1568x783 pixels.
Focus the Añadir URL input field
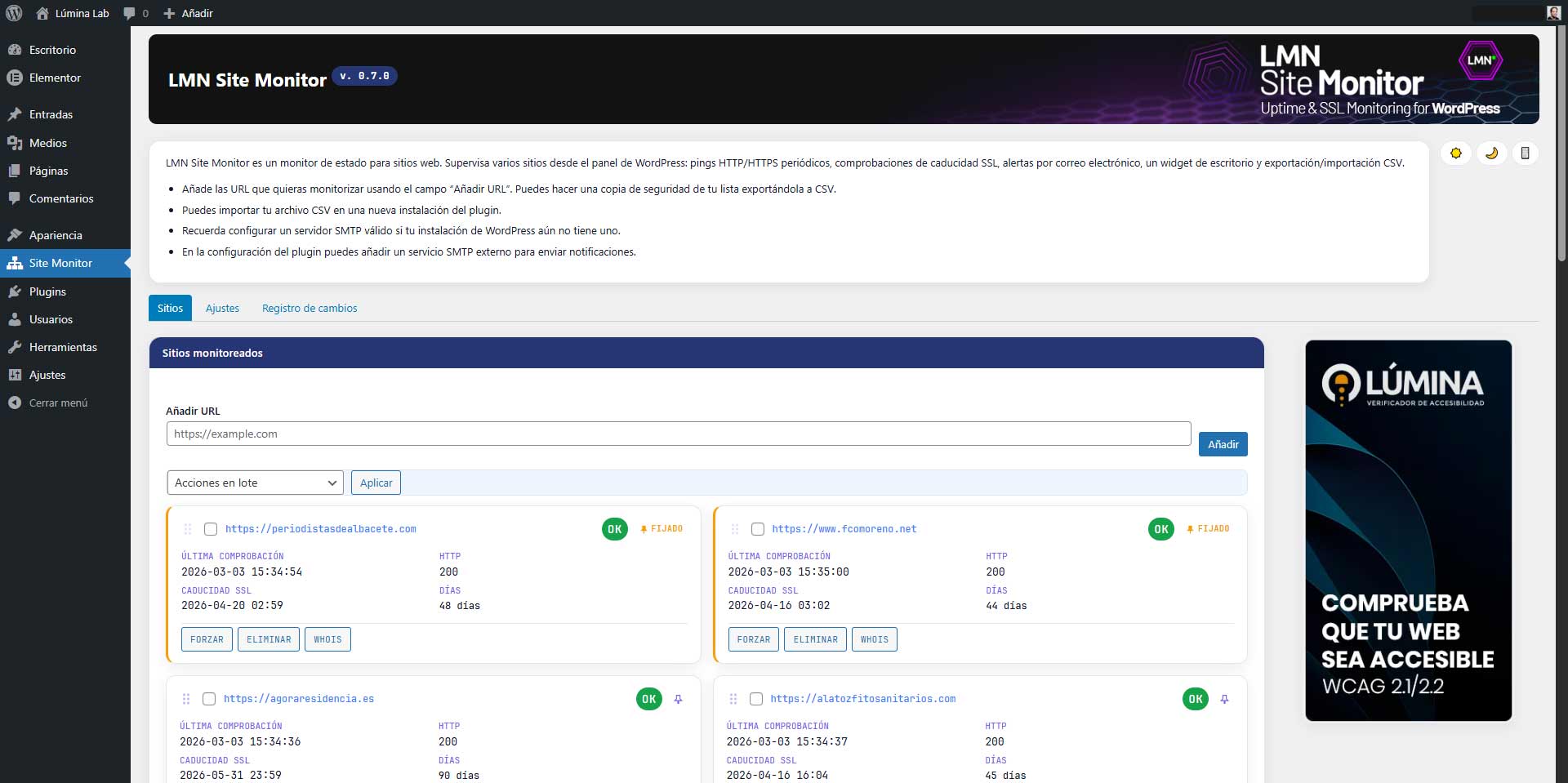point(678,434)
